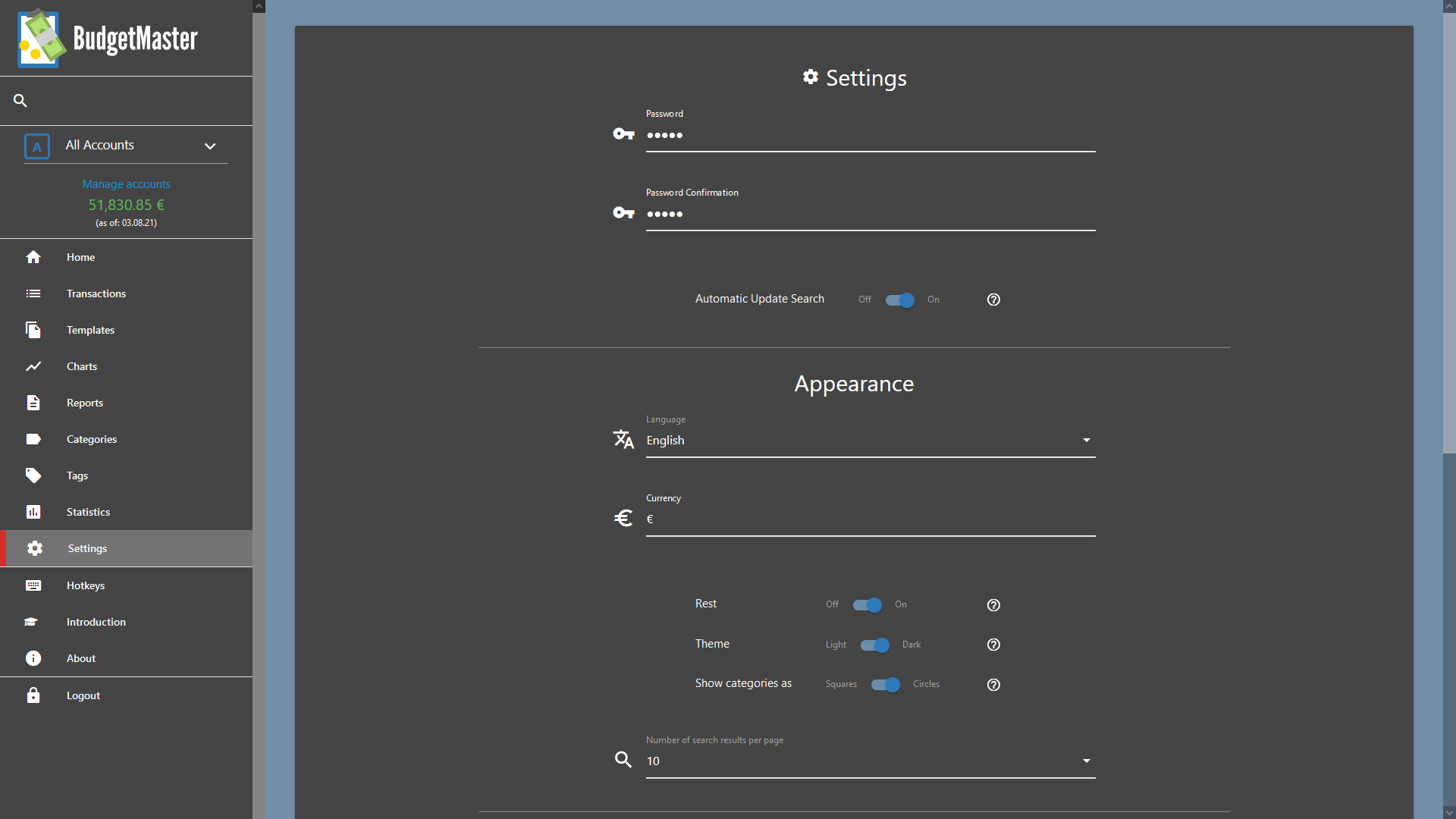Open Reports from the sidebar
1456x819 pixels.
pyautogui.click(x=126, y=403)
